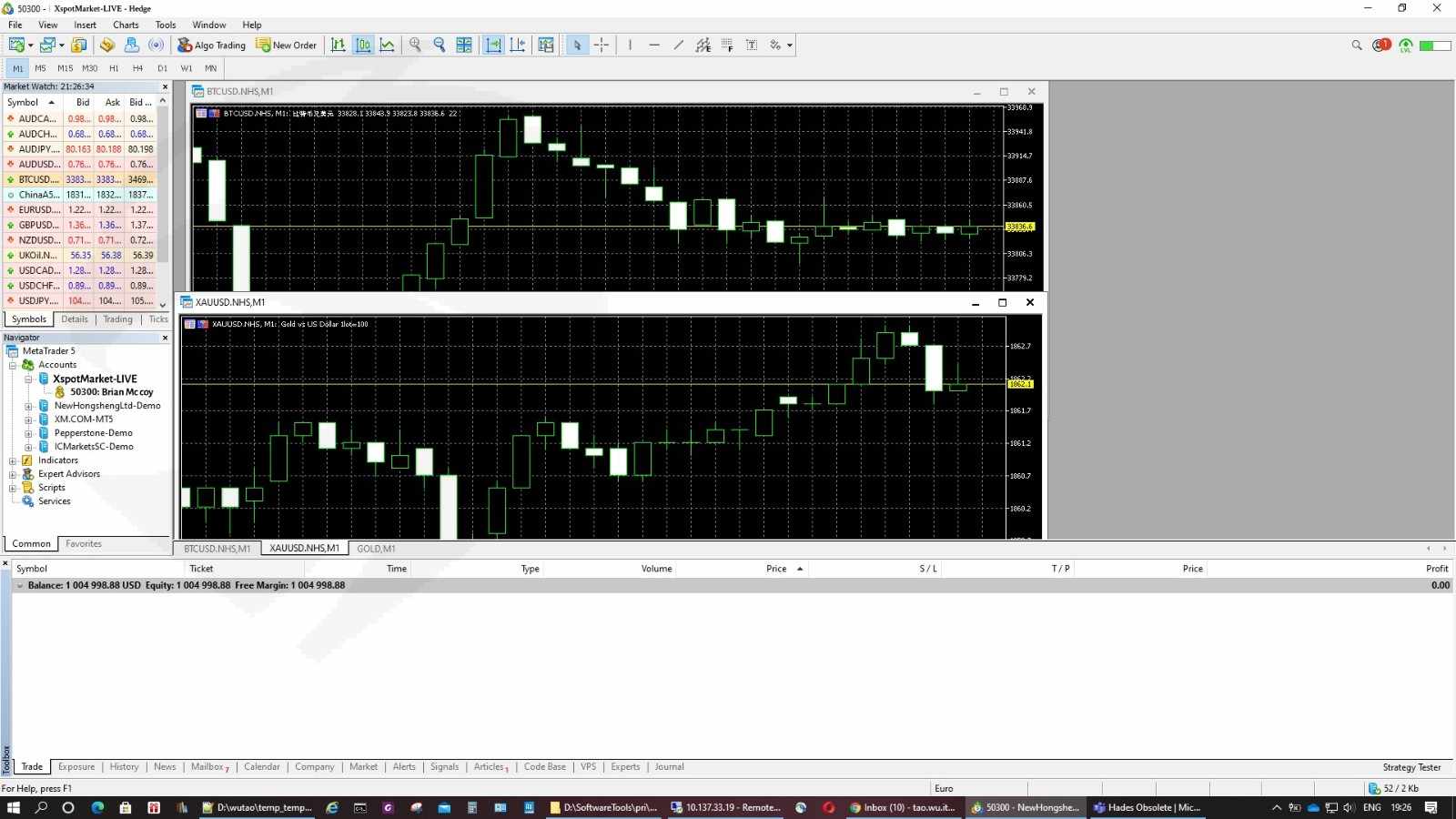
Task: Click the connection status 52 / 2 Kb
Action: click(x=1393, y=788)
